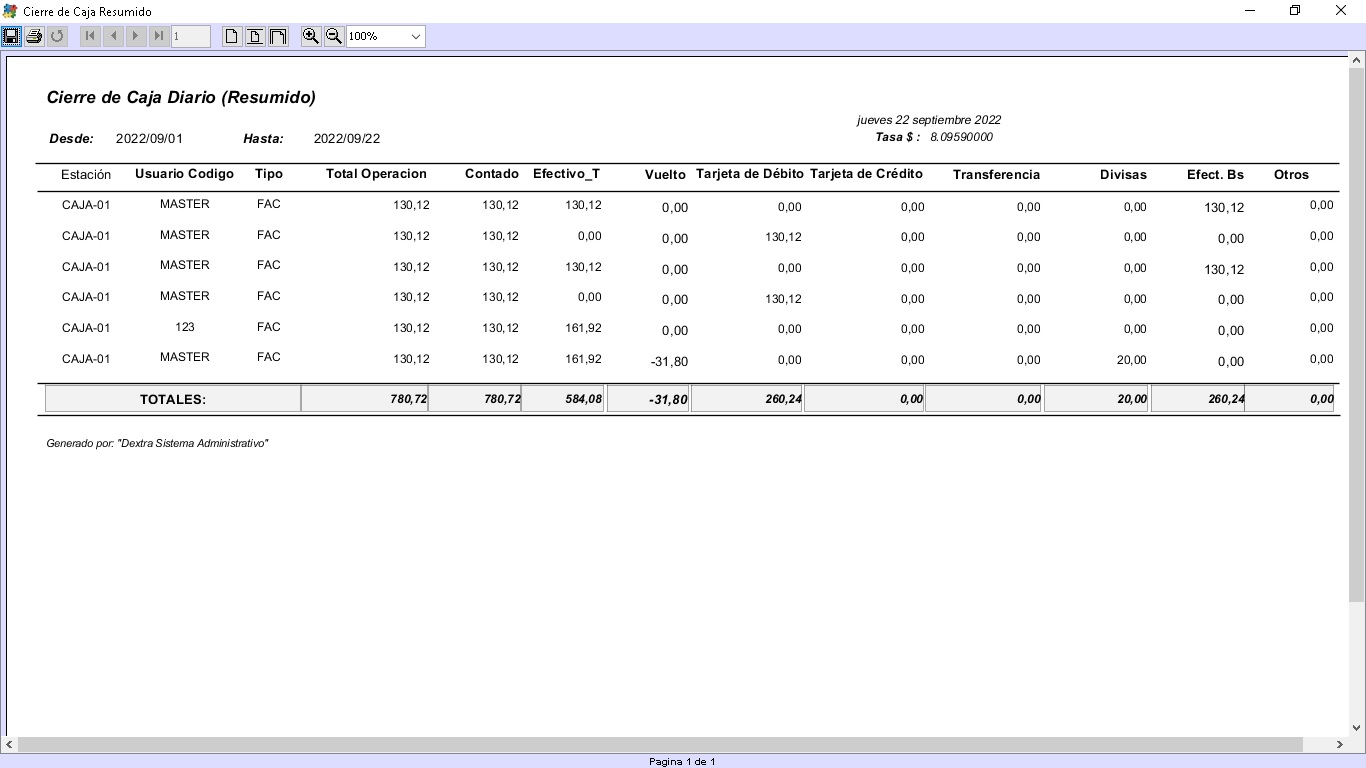Click the 'Contado' column header
The width and height of the screenshot is (1366, 768).
click(492, 174)
